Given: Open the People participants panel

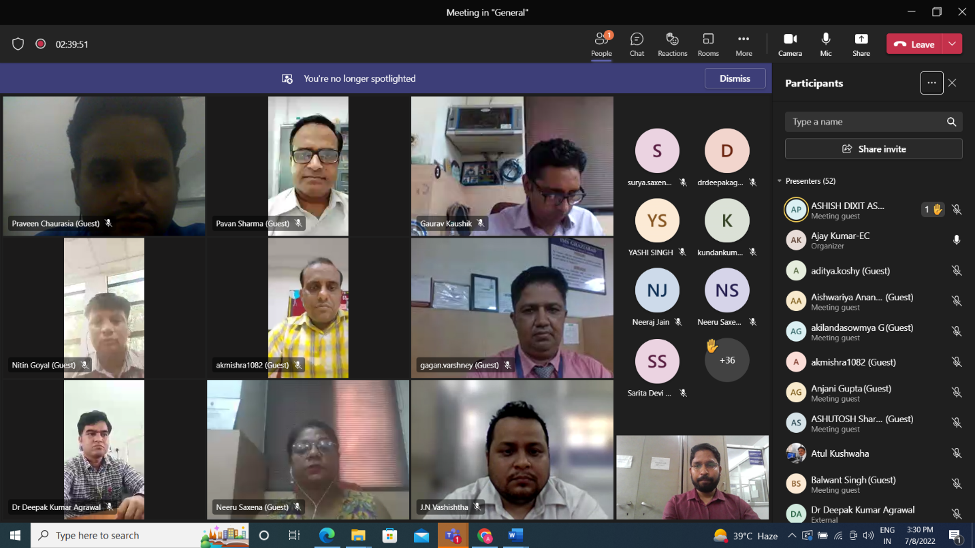Looking at the screenshot, I should pos(601,43).
